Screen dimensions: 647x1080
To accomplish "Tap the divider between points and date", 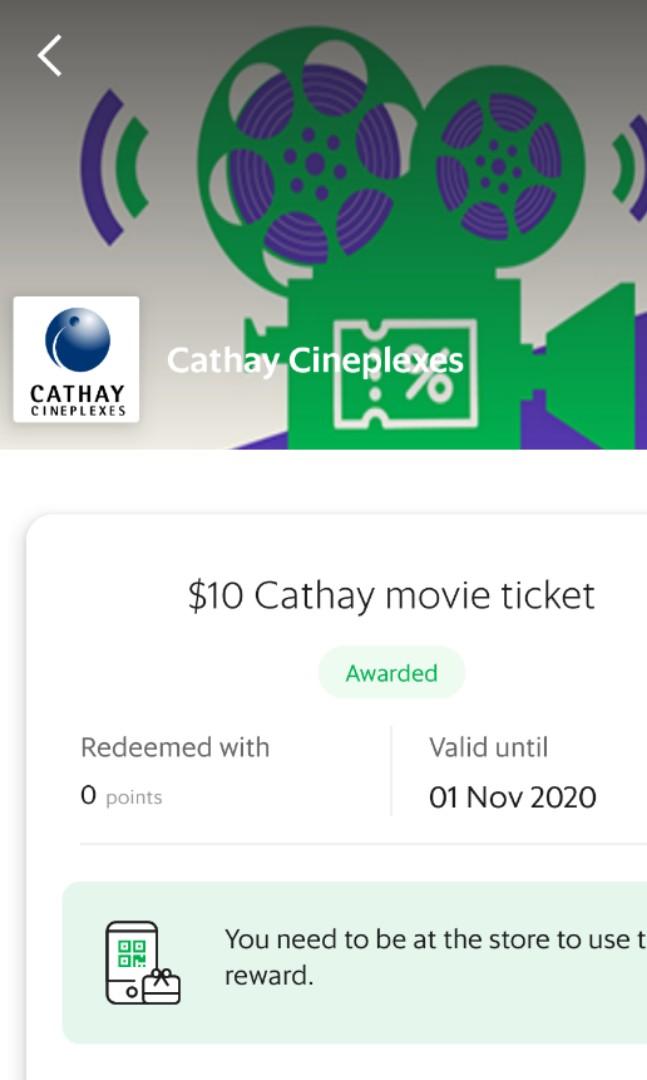I will click(391, 771).
